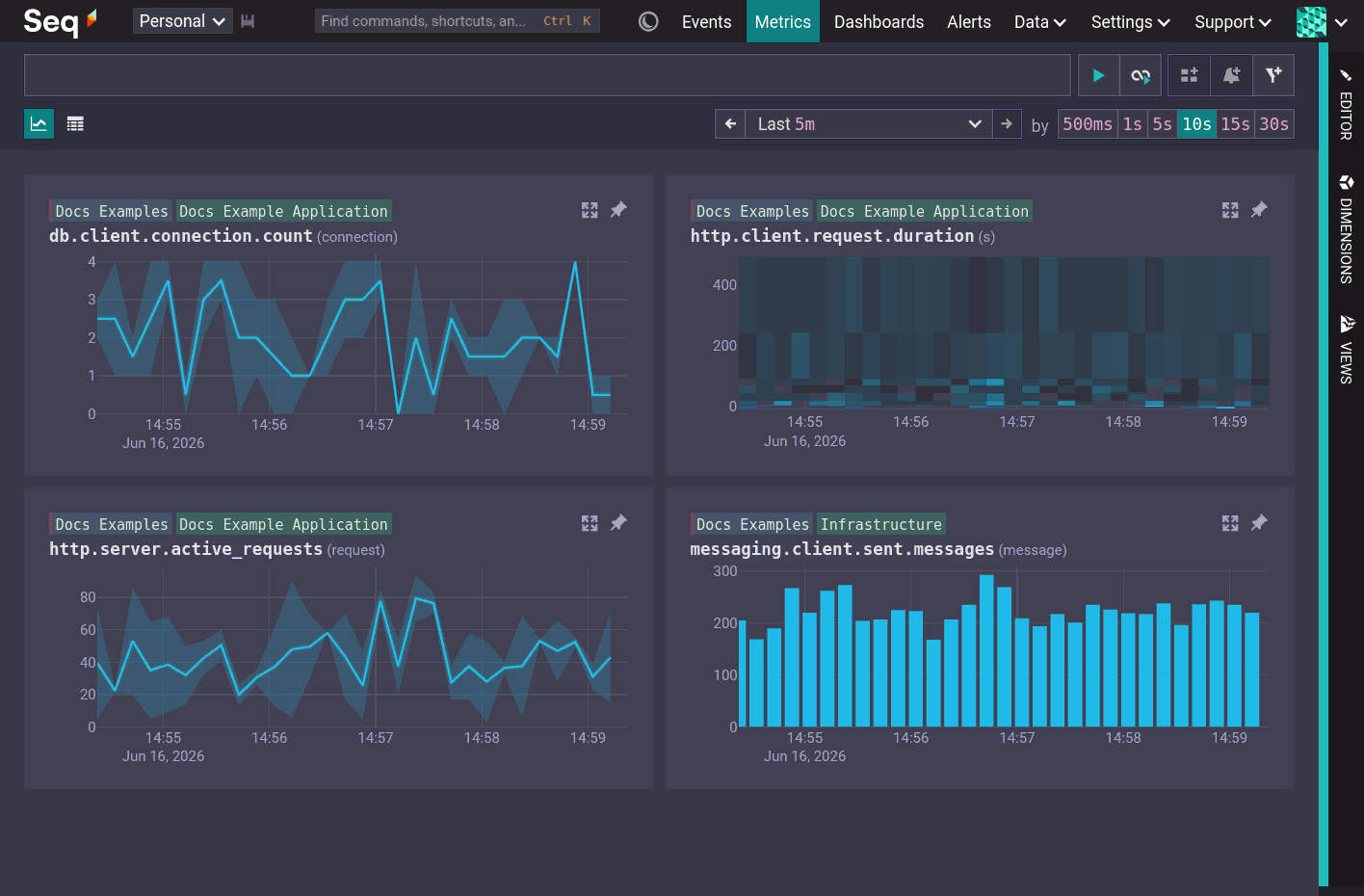Image resolution: width=1364 pixels, height=896 pixels.
Task: Save workspace with floppy disk icon
Action: coord(248,21)
